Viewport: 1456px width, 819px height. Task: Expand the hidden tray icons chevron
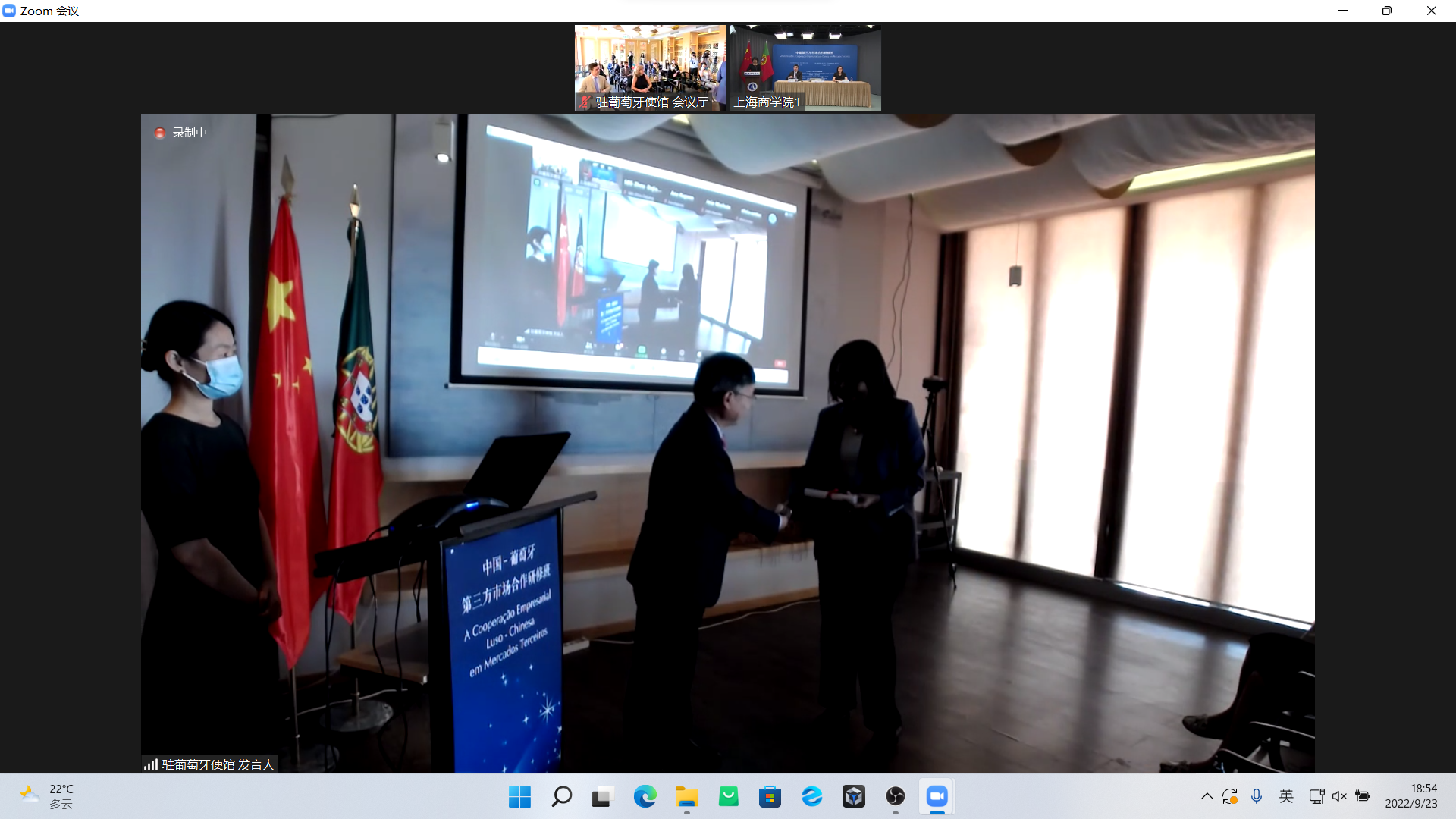1207,796
